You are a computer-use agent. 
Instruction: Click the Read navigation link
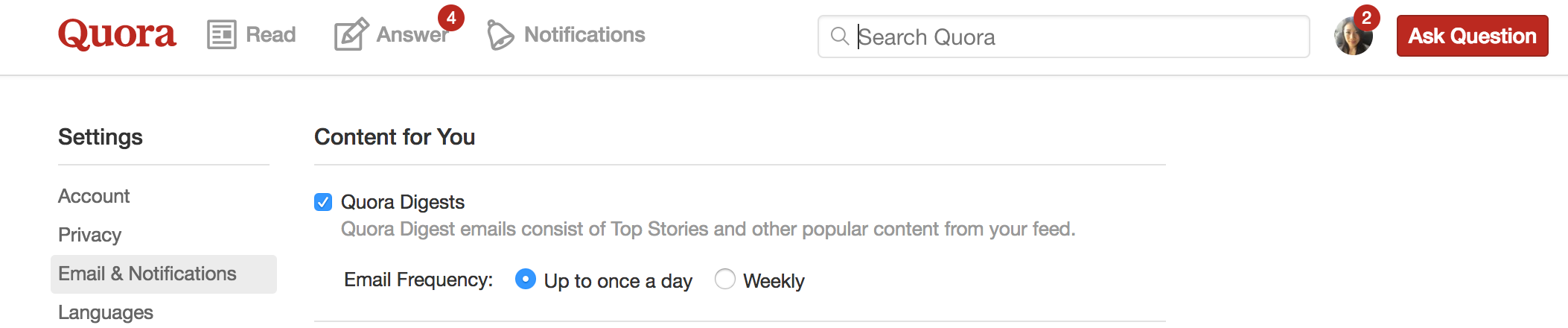(271, 35)
